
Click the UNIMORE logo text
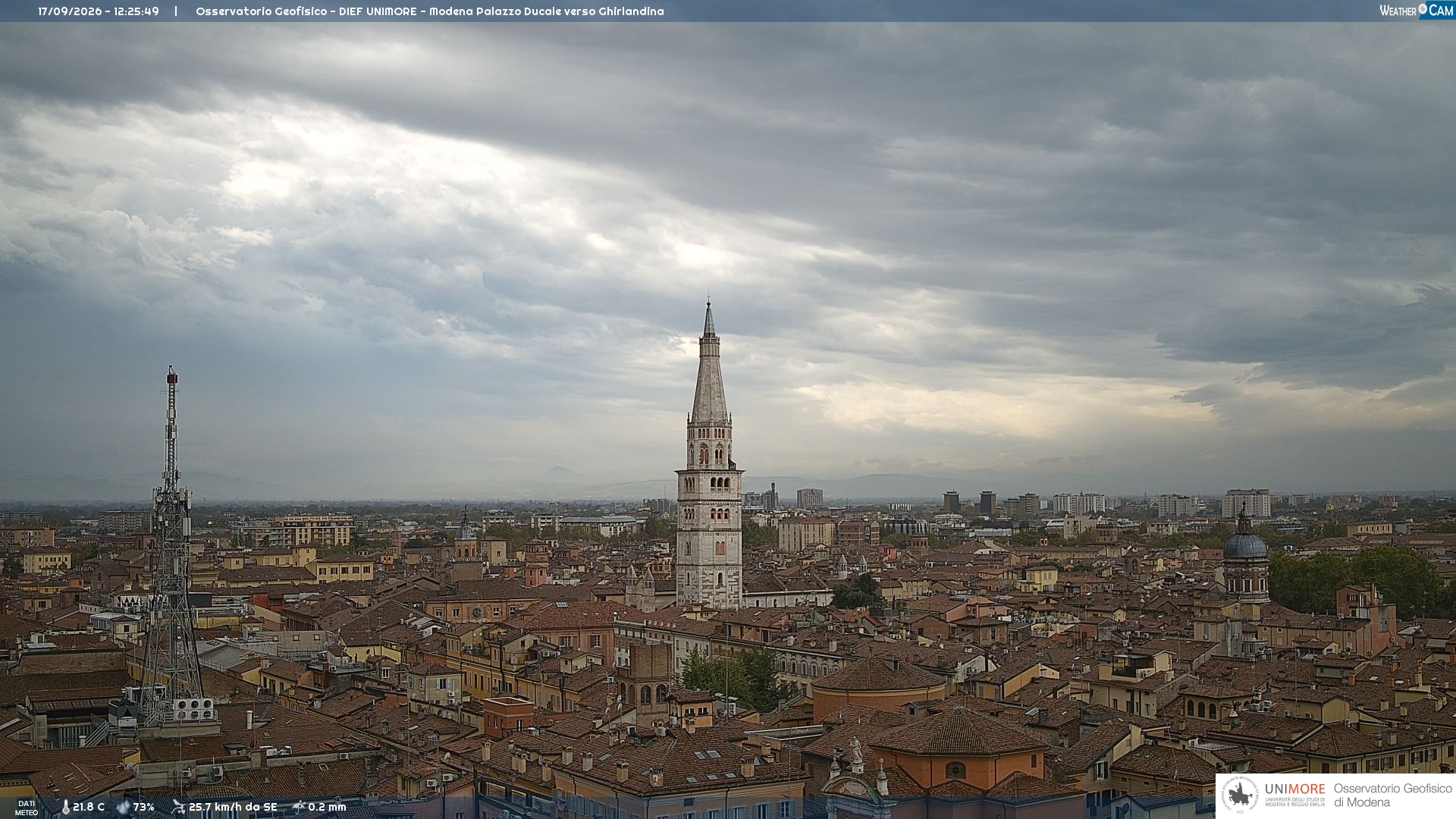coord(1294,789)
